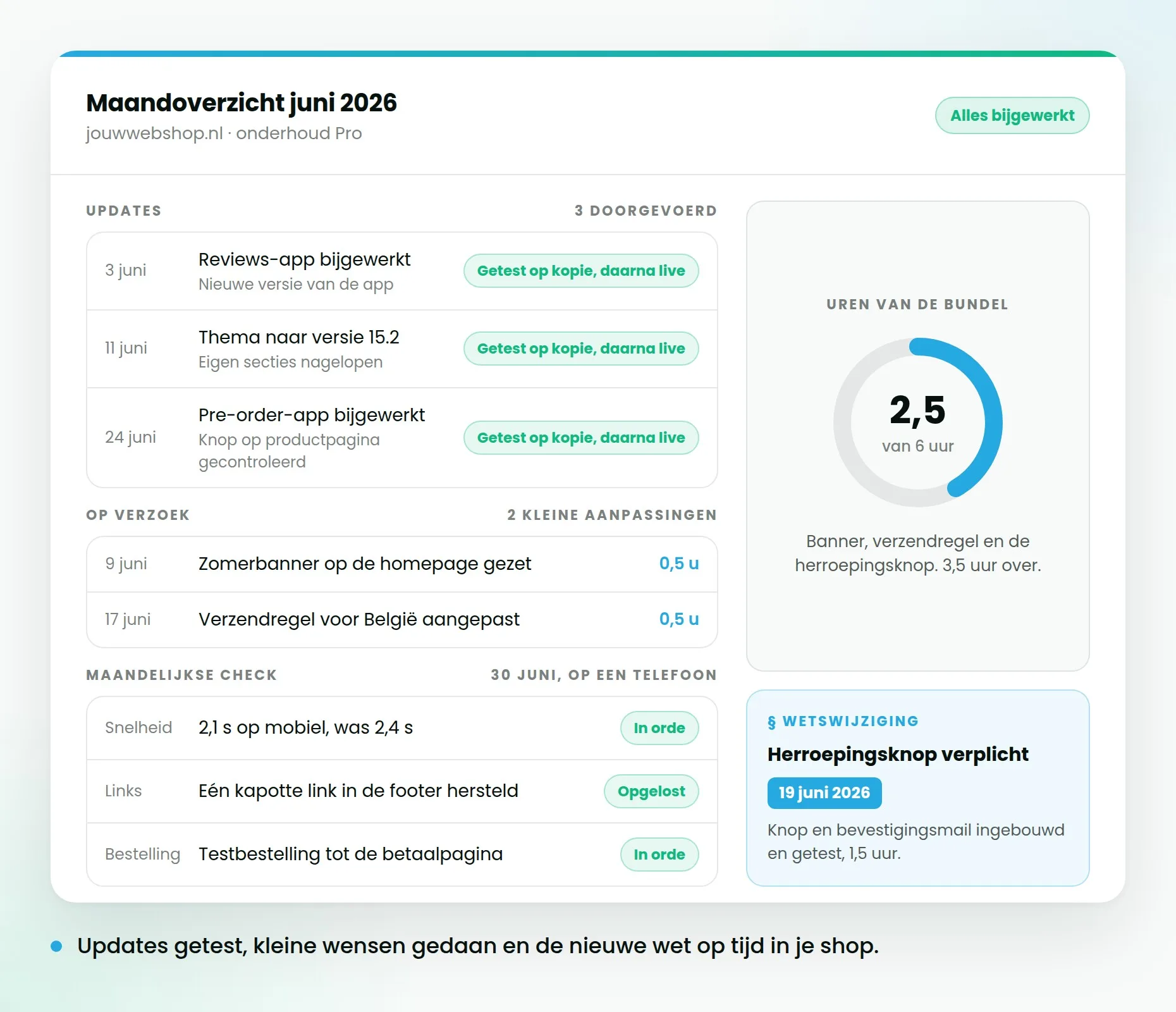
Task: Click the 'UPDATES' section label
Action: pos(124,211)
